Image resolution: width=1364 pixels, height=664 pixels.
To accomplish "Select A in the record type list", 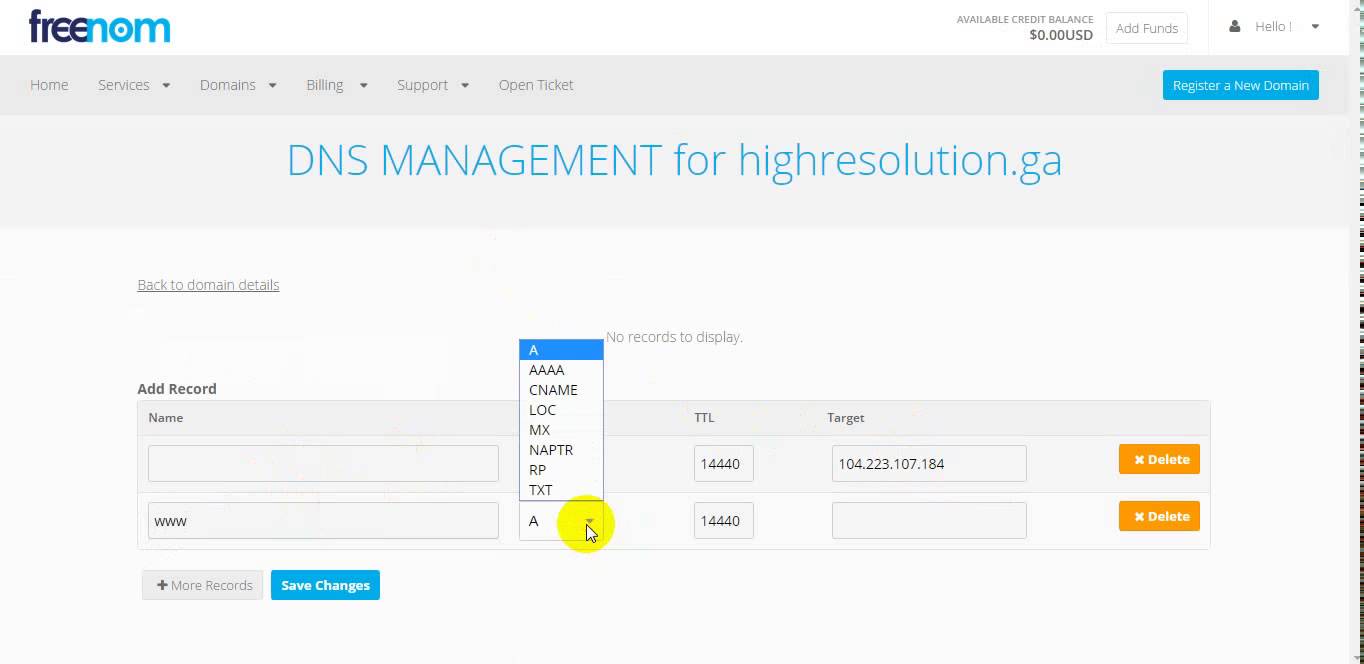I will (x=561, y=350).
